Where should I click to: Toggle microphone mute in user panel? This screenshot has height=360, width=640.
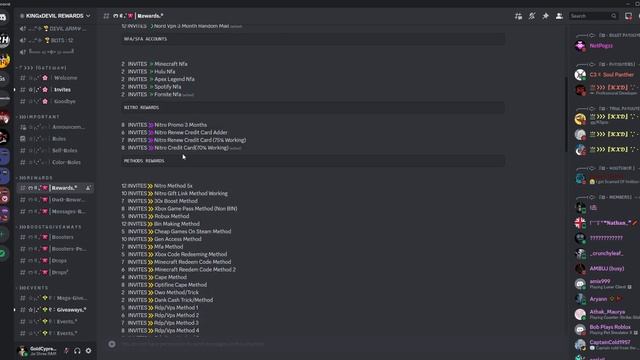coord(66,351)
